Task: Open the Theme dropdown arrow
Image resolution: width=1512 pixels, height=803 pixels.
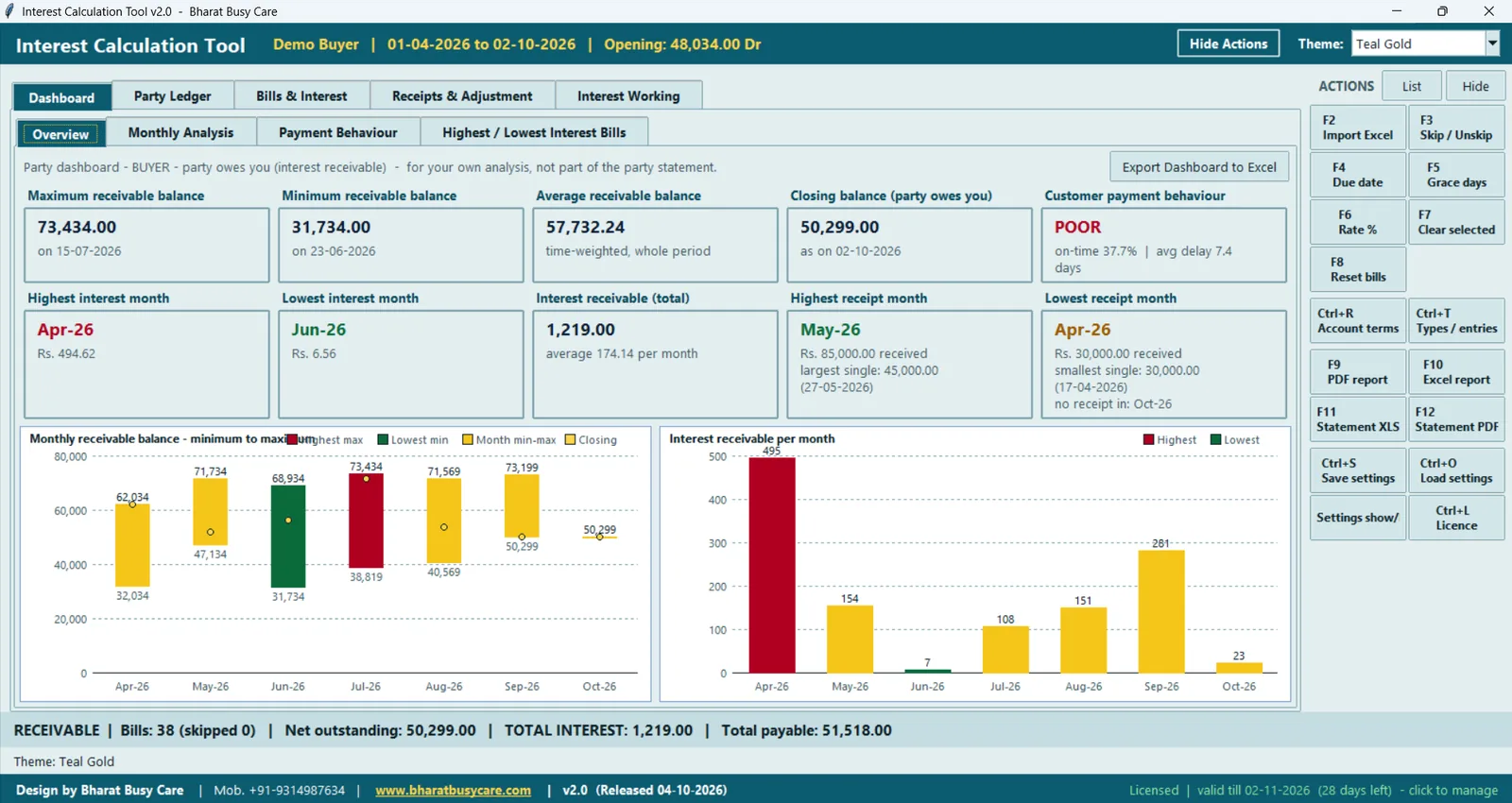Action: coord(1492,43)
